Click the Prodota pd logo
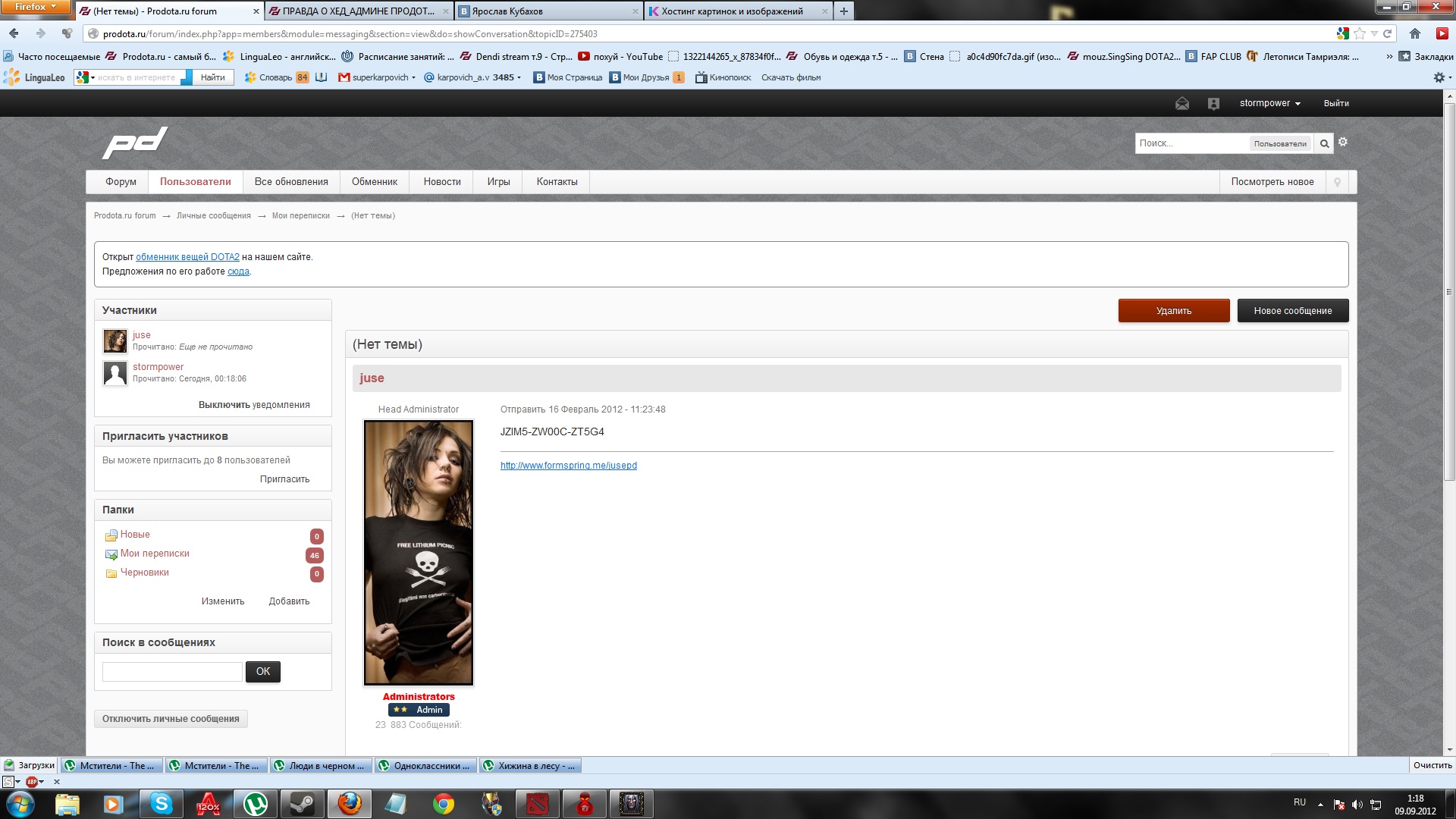The width and height of the screenshot is (1456, 819). pos(135,143)
